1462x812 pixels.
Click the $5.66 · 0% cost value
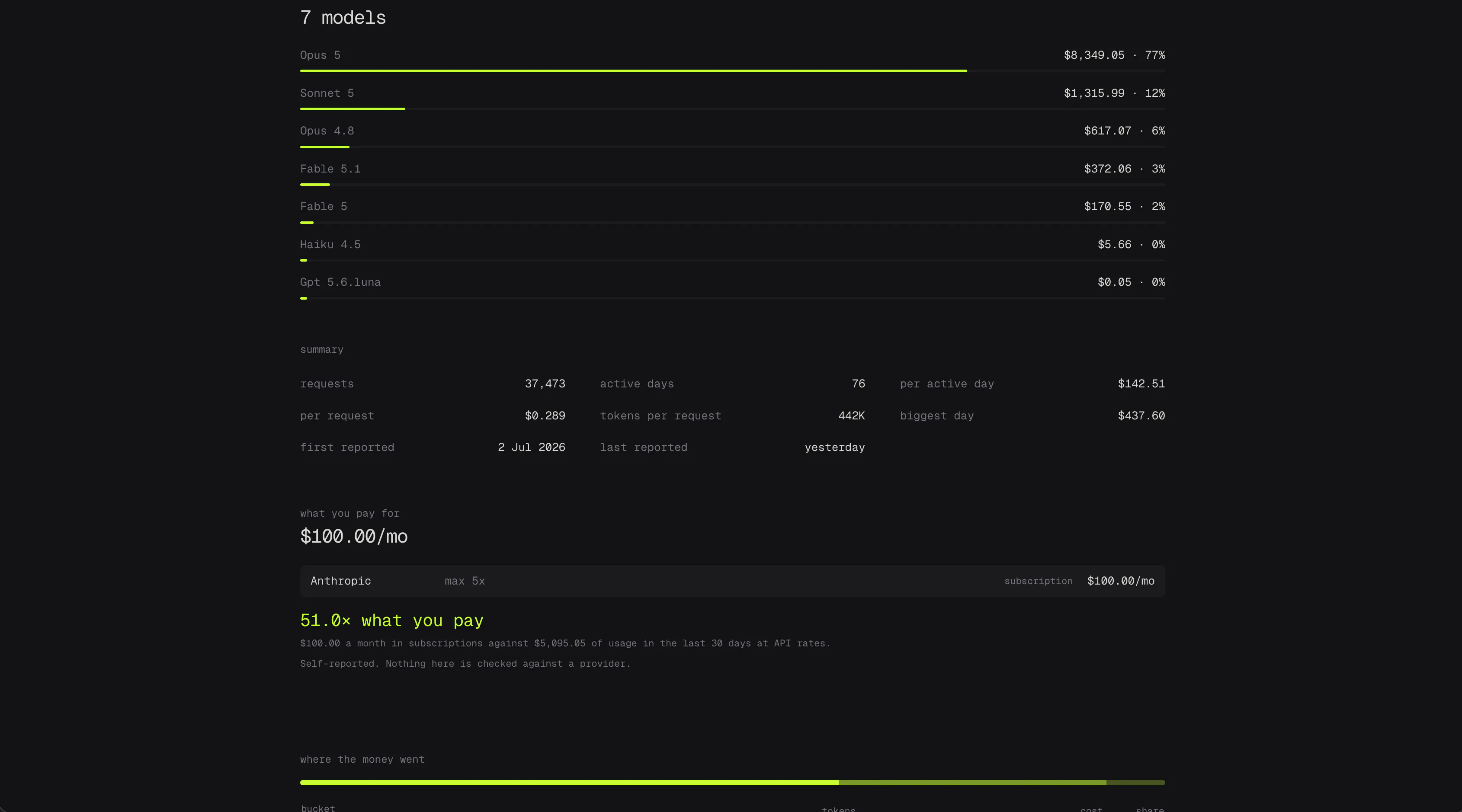tap(1131, 245)
